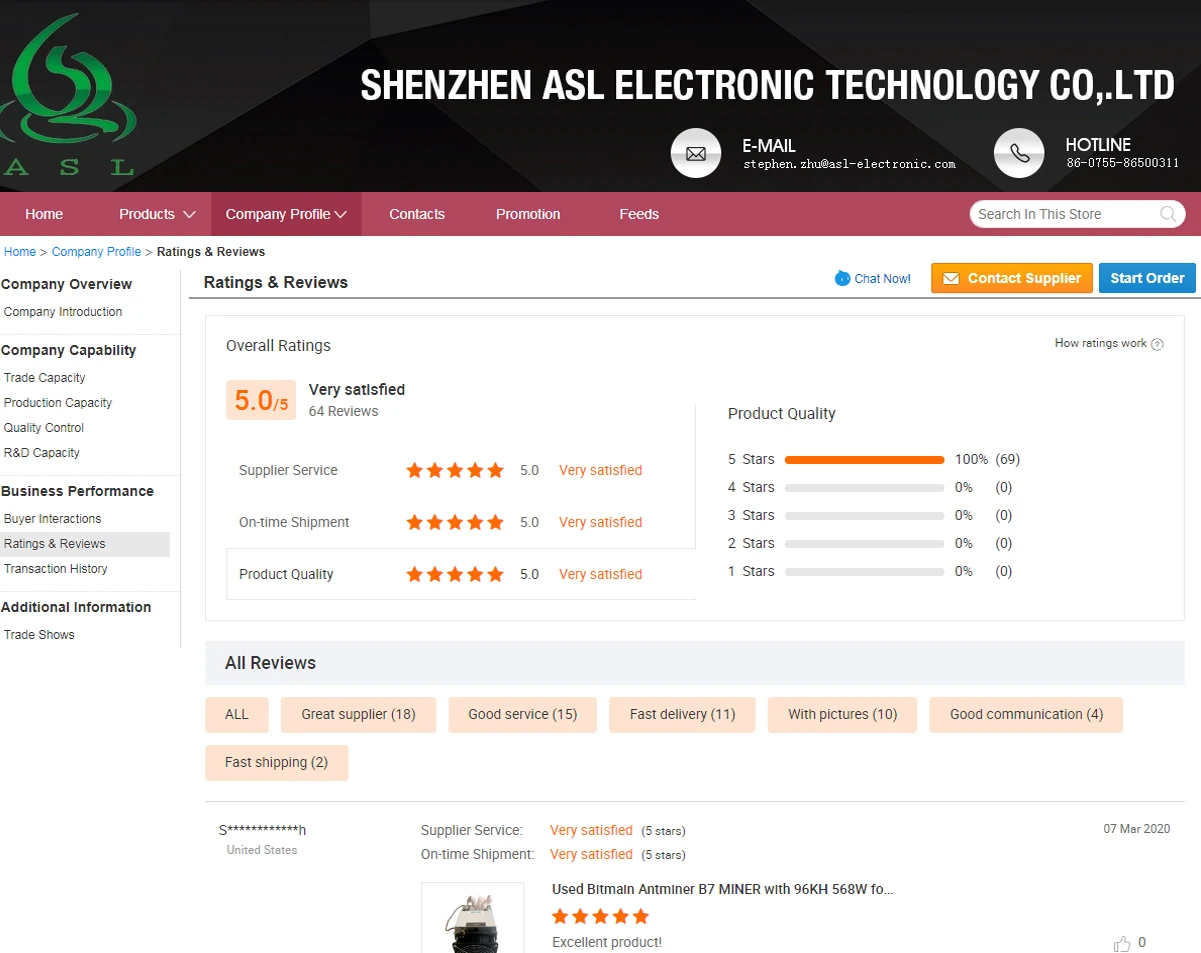Filter reviews by With pictures
The image size is (1201, 953).
click(x=842, y=714)
